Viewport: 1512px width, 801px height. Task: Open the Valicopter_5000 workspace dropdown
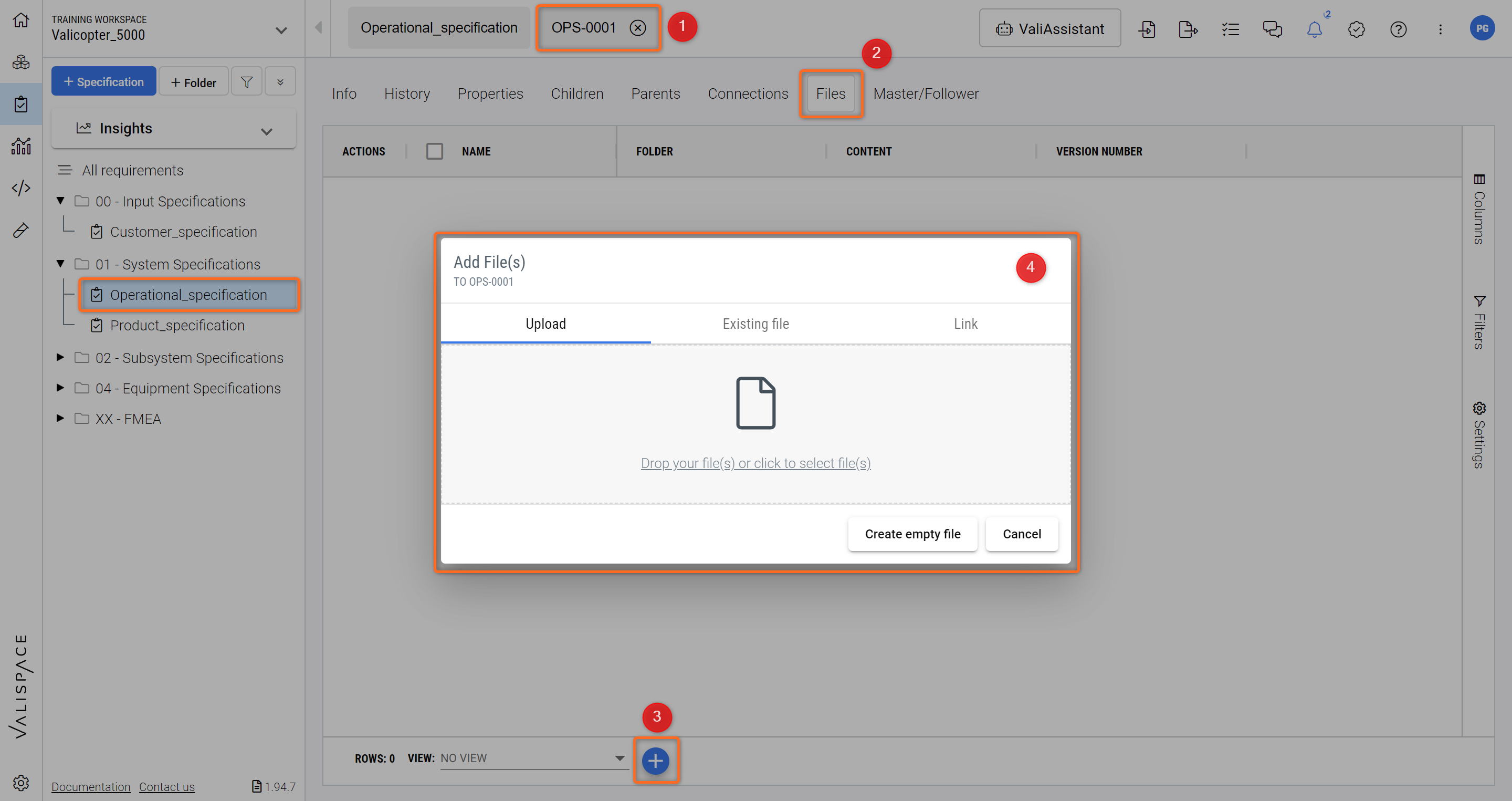pyautogui.click(x=281, y=30)
